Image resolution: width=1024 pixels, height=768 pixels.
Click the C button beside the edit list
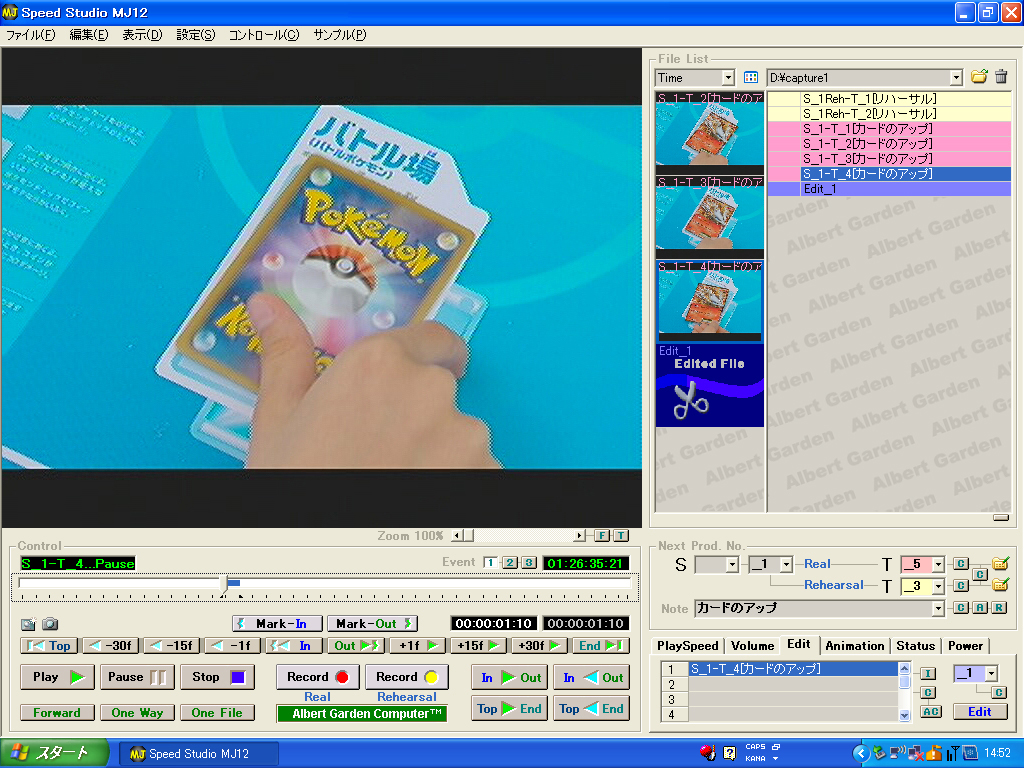pos(928,692)
